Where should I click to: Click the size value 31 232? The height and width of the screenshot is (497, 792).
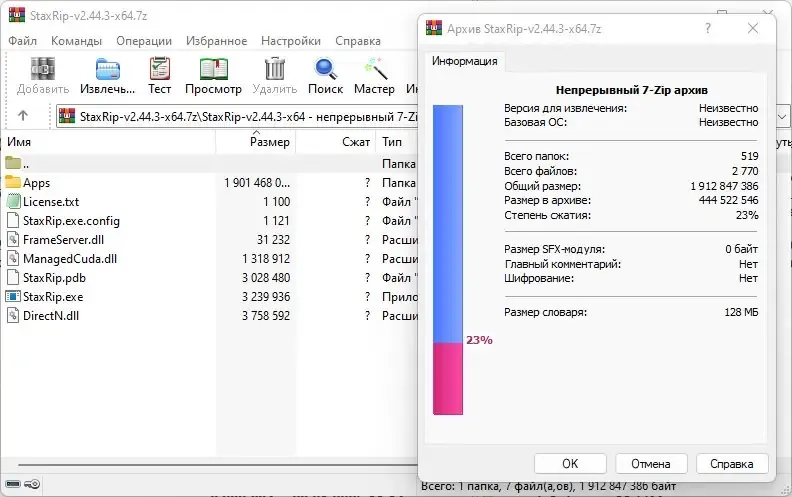tap(273, 239)
